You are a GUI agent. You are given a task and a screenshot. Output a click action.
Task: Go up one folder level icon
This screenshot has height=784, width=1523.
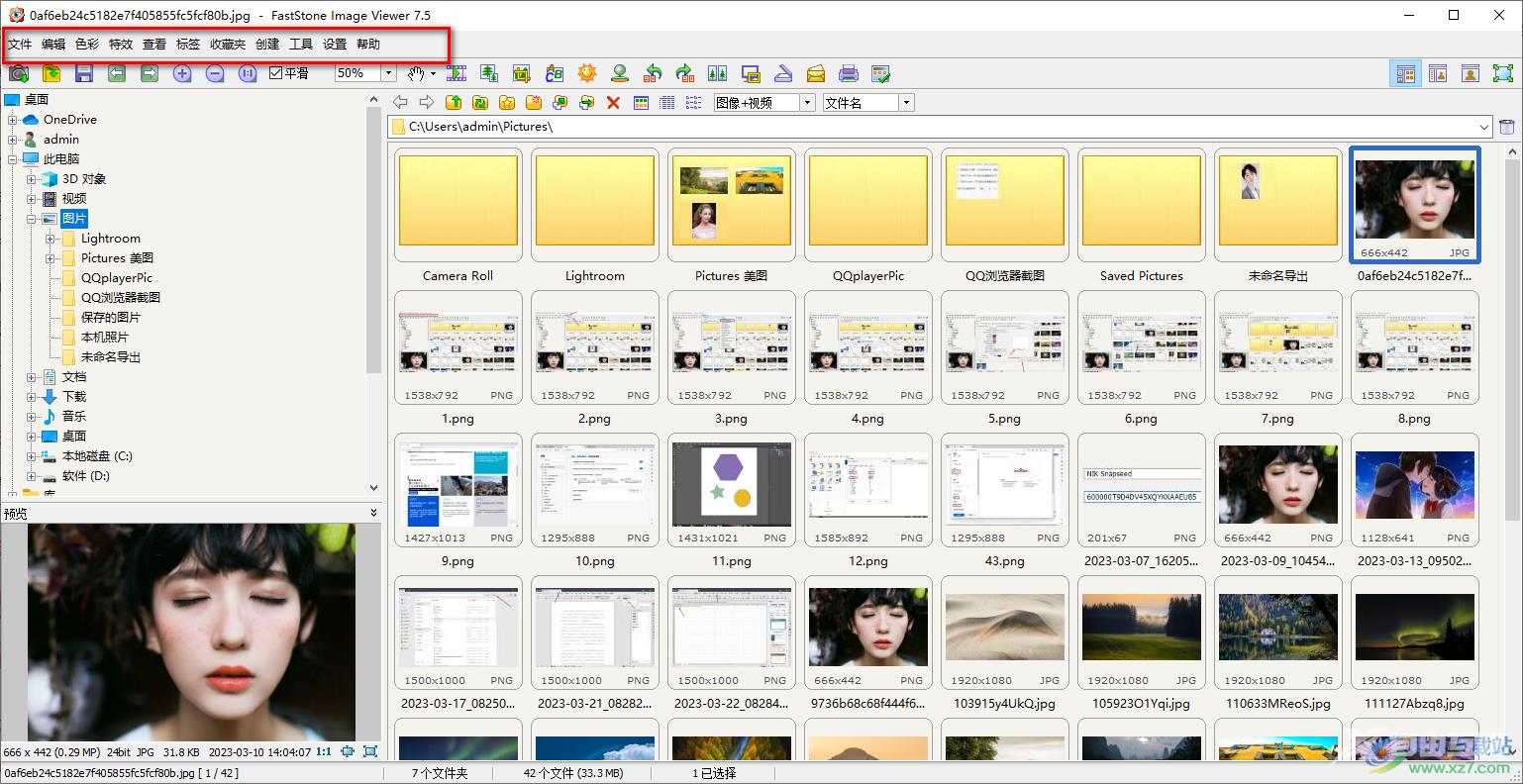pyautogui.click(x=454, y=102)
